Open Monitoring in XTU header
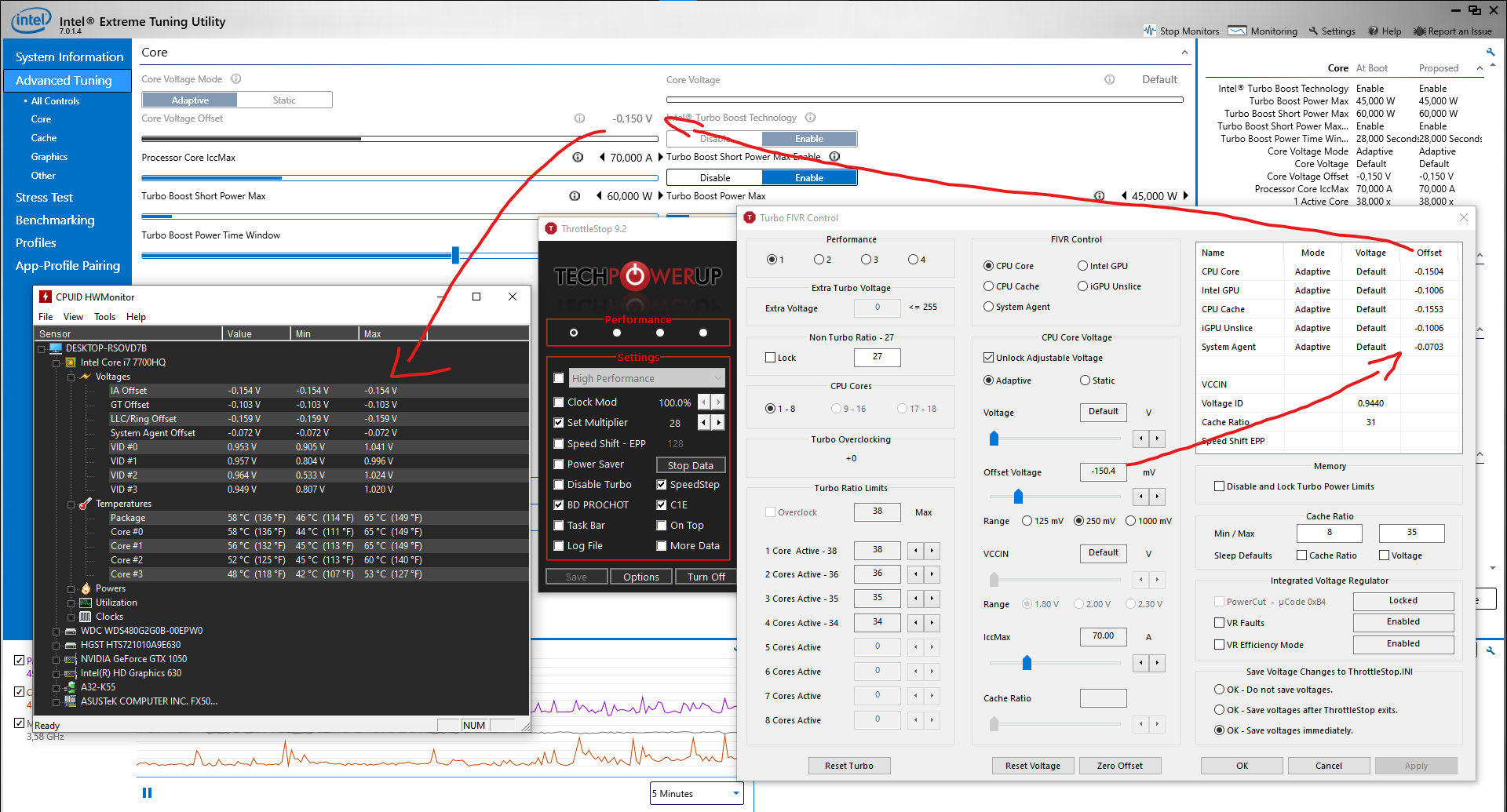This screenshot has height=812, width=1507. point(1263,31)
